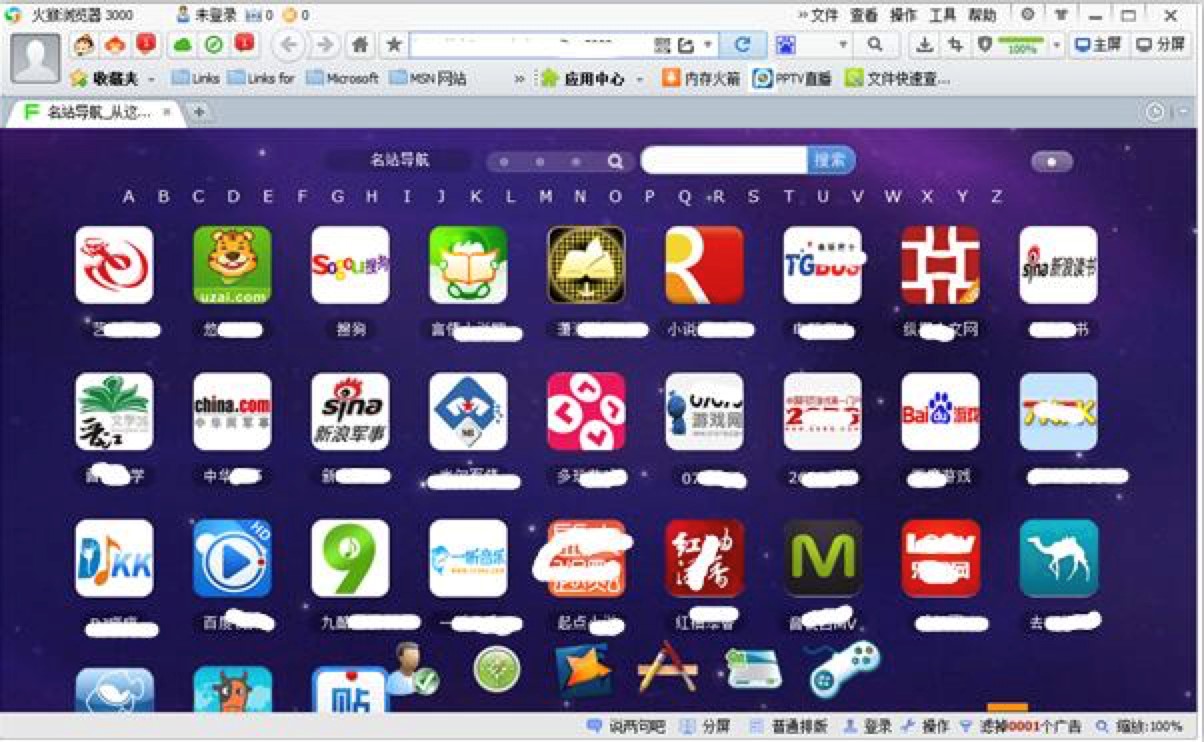Click the 搜索 search button

(x=830, y=160)
